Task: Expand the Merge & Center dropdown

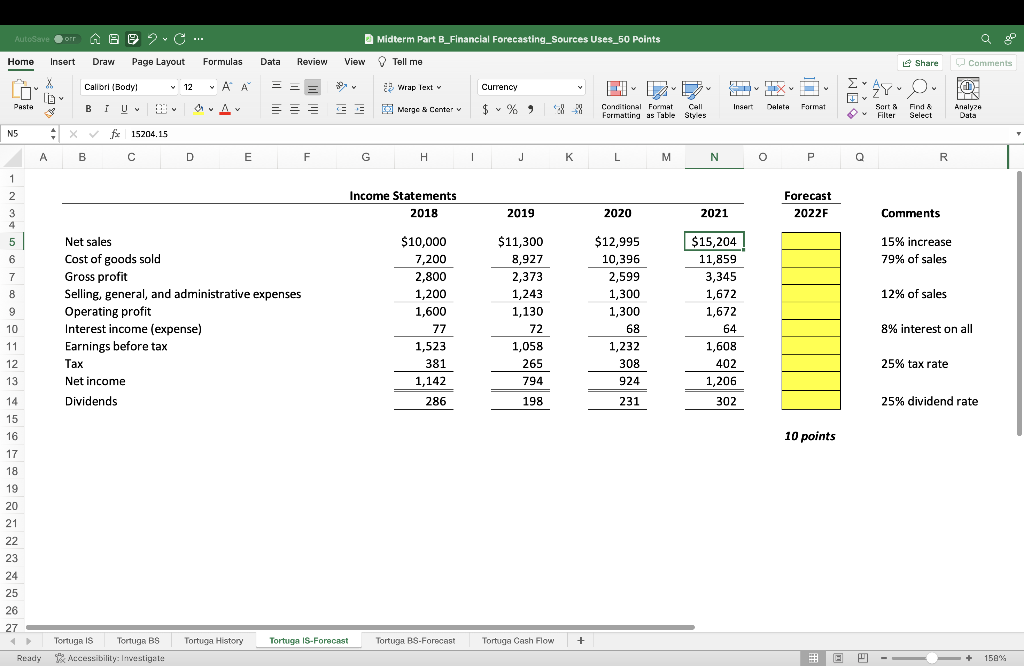Action: pos(458,109)
